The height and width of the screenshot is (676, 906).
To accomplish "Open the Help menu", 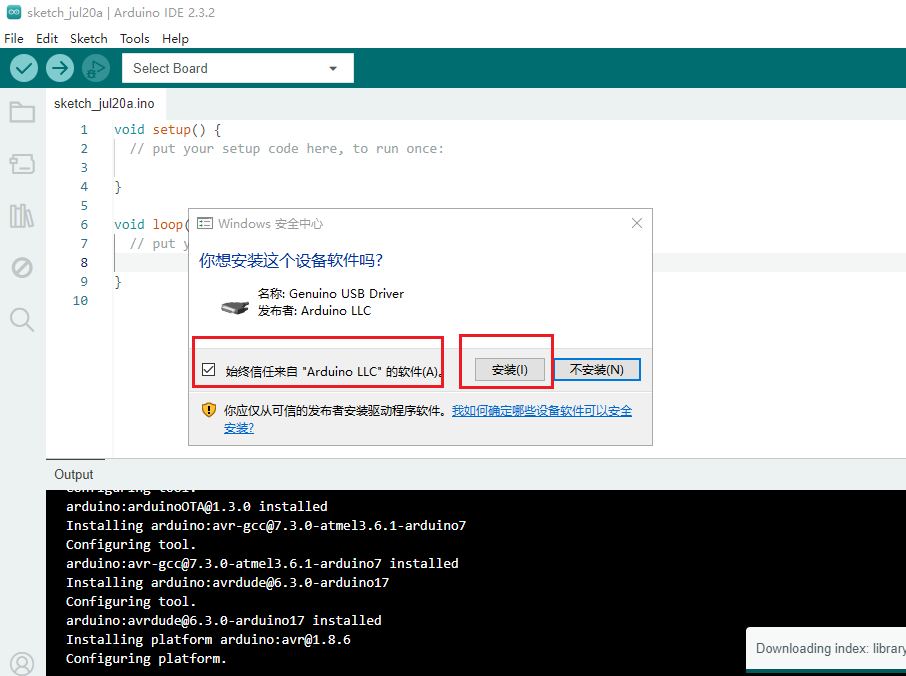I will 175,39.
